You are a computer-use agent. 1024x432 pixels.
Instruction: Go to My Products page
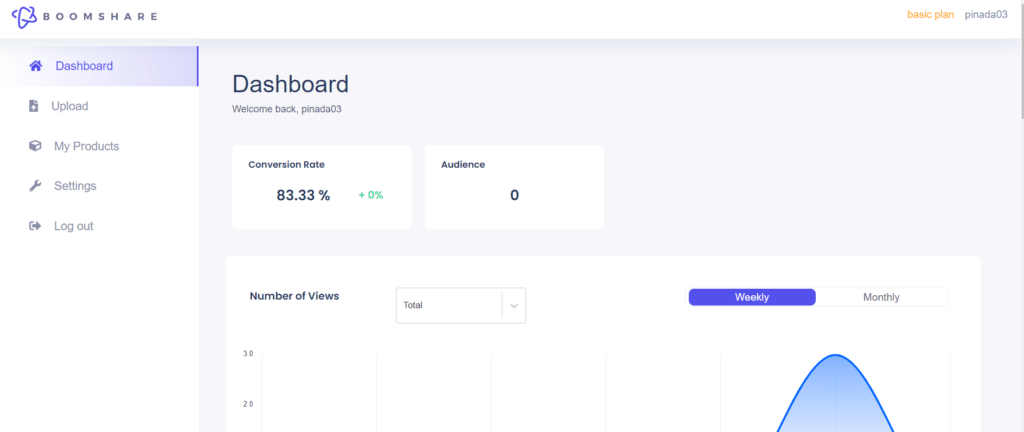point(86,146)
